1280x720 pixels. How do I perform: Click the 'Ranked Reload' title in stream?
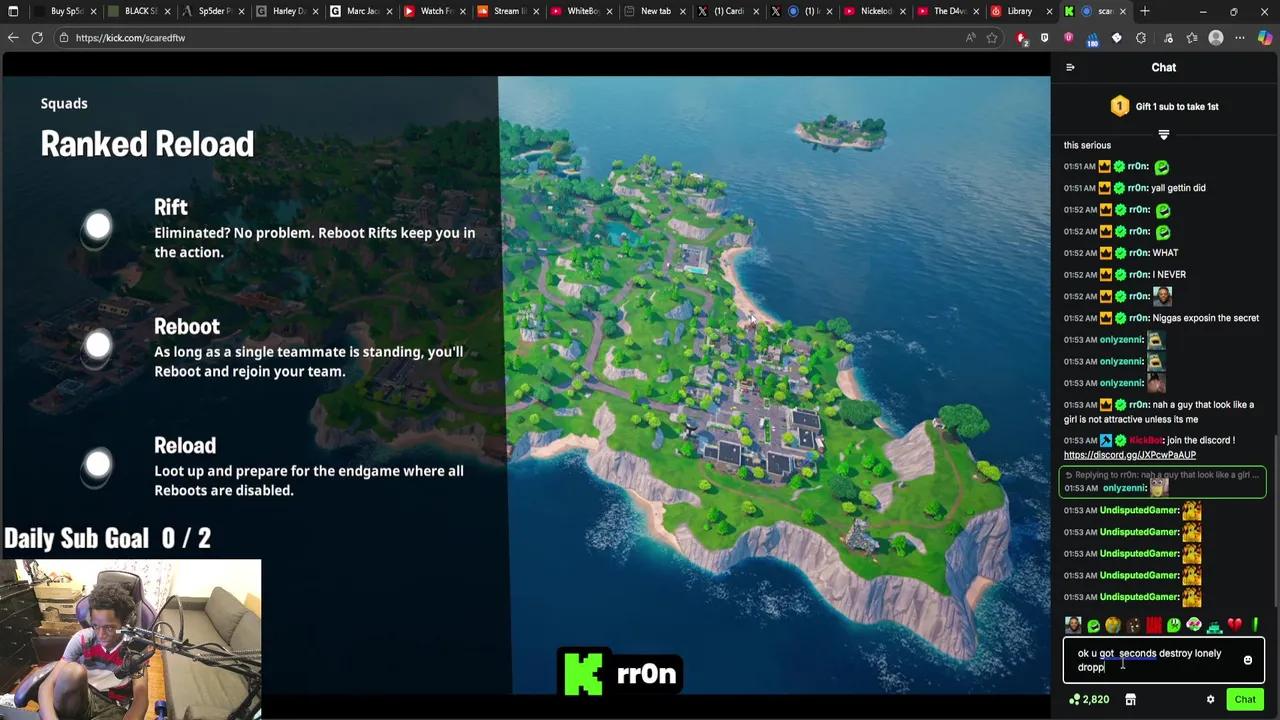(147, 144)
